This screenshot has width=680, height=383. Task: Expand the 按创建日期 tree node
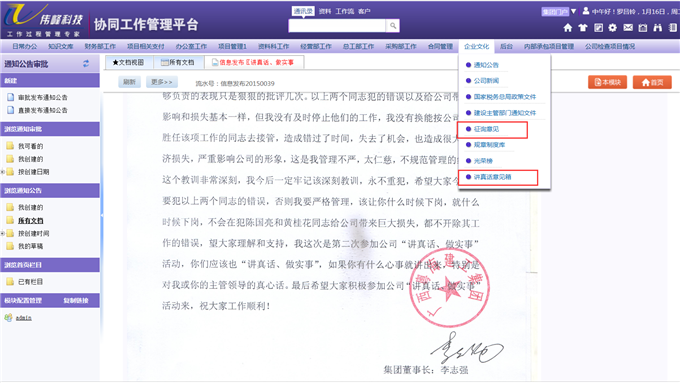[x=3, y=172]
